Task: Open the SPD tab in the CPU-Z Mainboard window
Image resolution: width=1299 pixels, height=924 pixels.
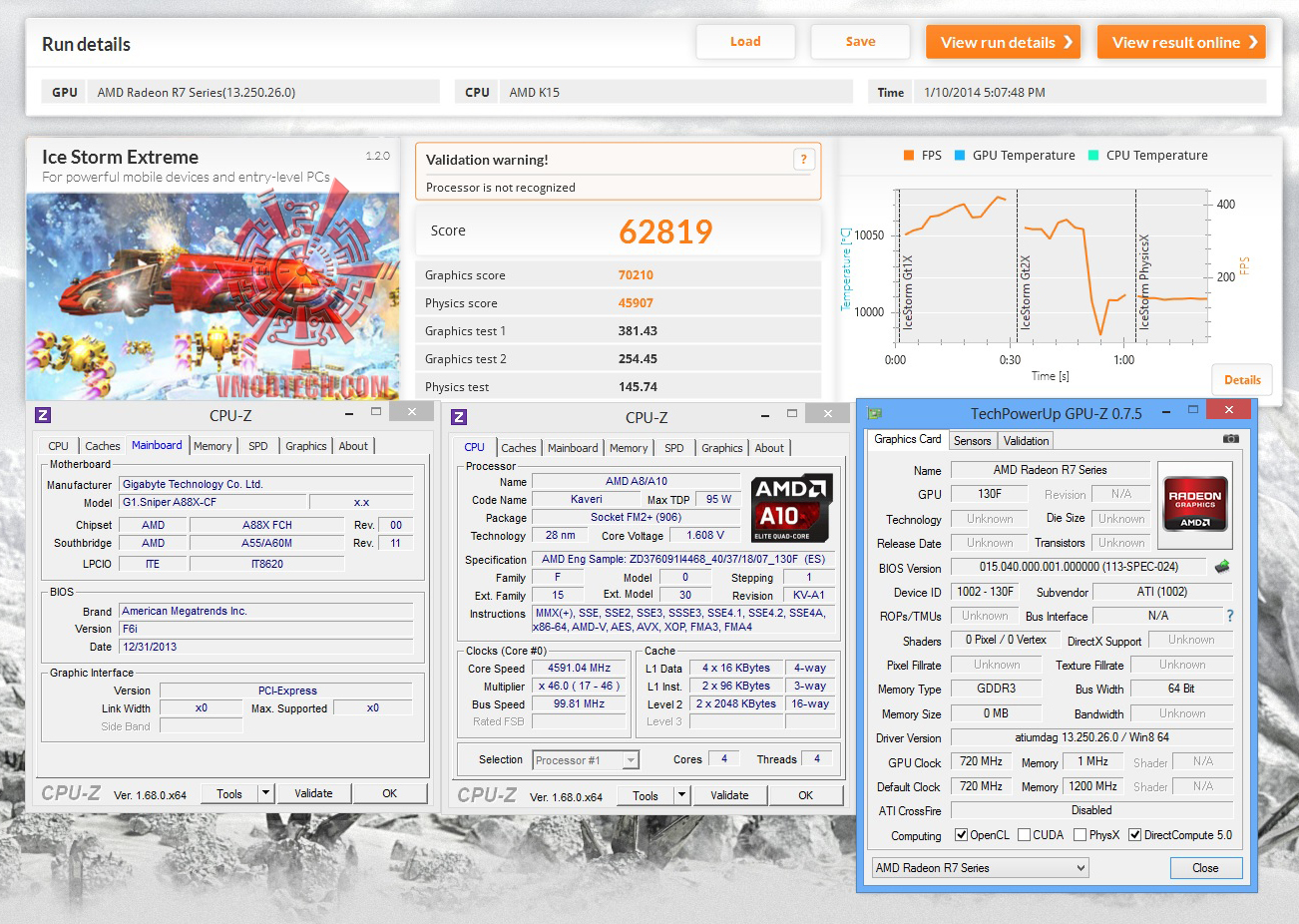Action: [x=258, y=446]
